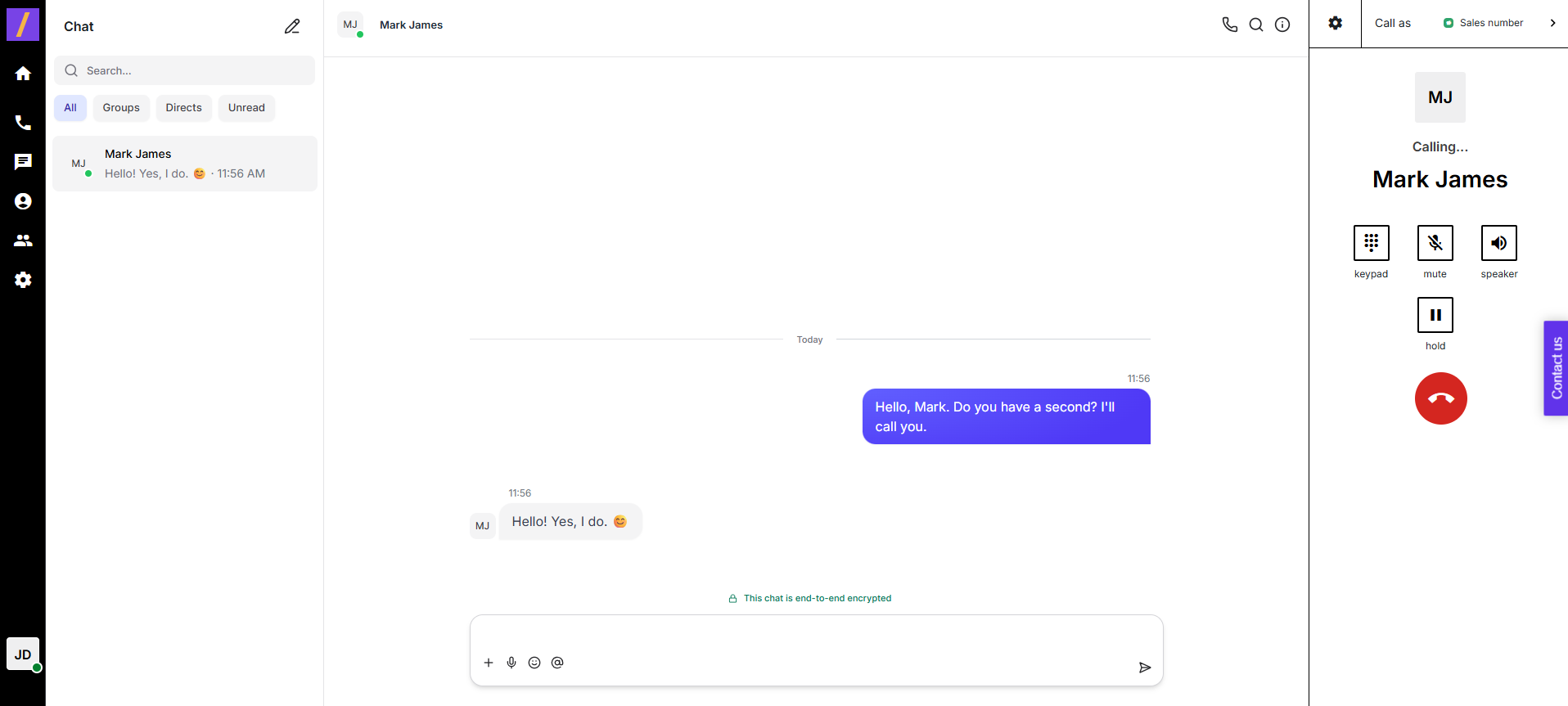Open dialer settings gear icon

(x=1335, y=23)
